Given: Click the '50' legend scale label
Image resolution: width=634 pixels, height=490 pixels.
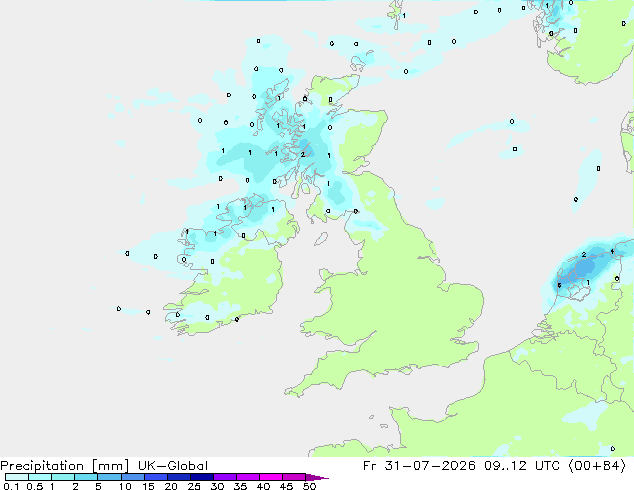Looking at the screenshot, I should coord(309,486).
